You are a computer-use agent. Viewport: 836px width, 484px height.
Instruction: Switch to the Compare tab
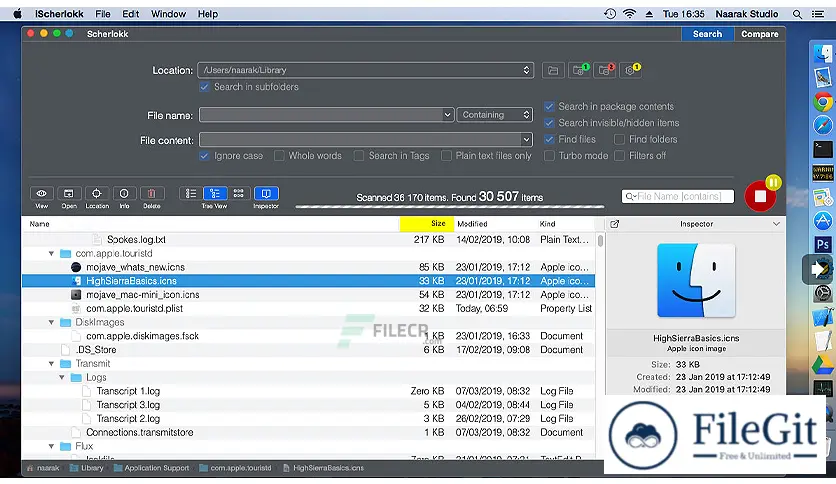click(x=759, y=34)
